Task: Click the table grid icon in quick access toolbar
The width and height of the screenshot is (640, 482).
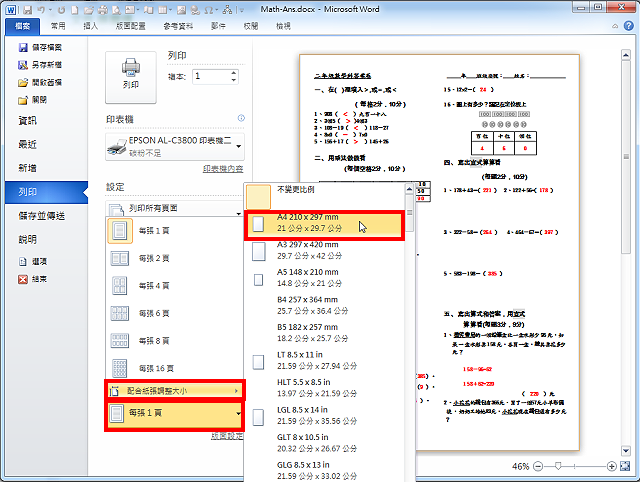Action: coord(162,10)
